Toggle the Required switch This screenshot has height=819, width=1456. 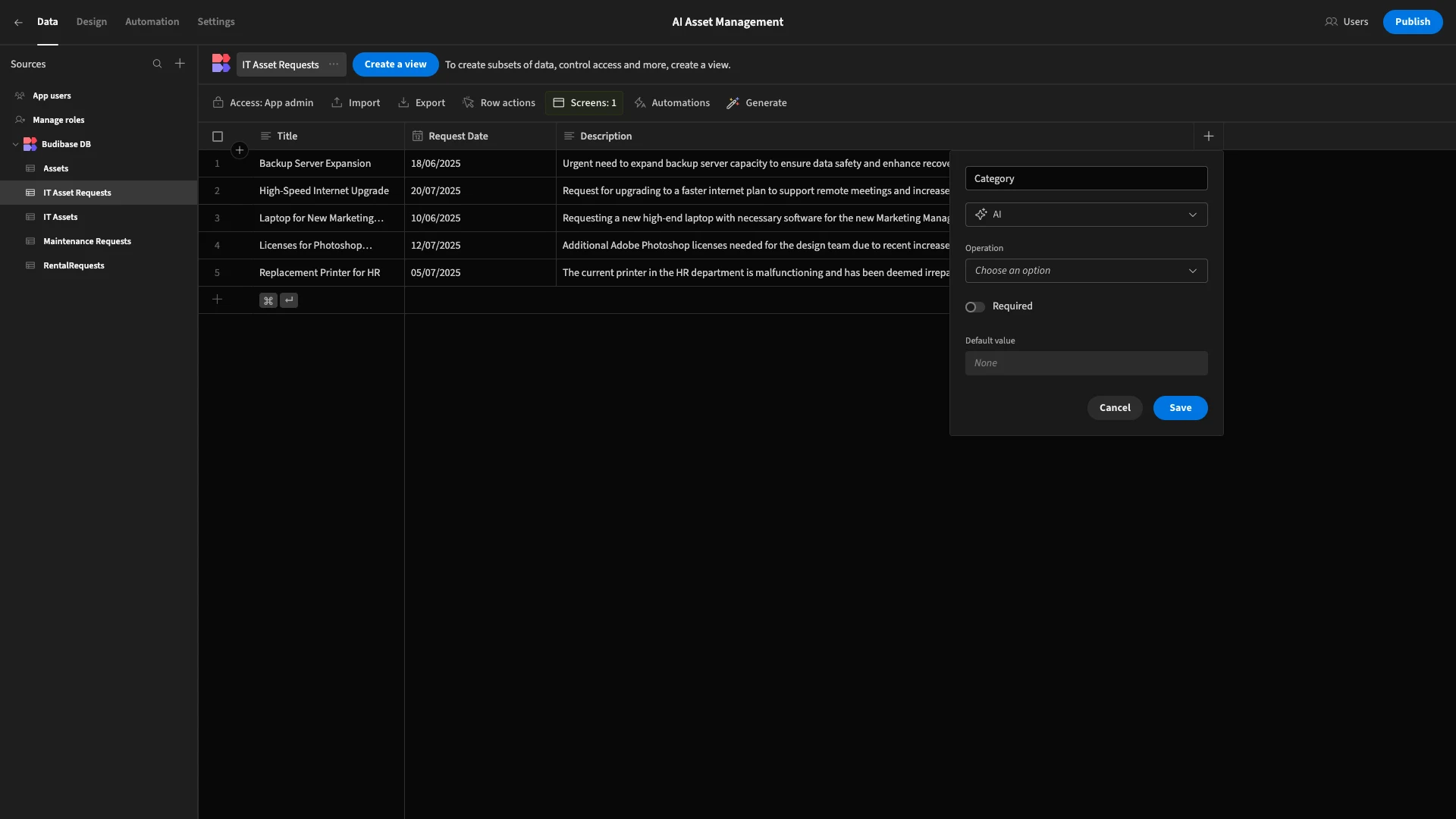[974, 307]
